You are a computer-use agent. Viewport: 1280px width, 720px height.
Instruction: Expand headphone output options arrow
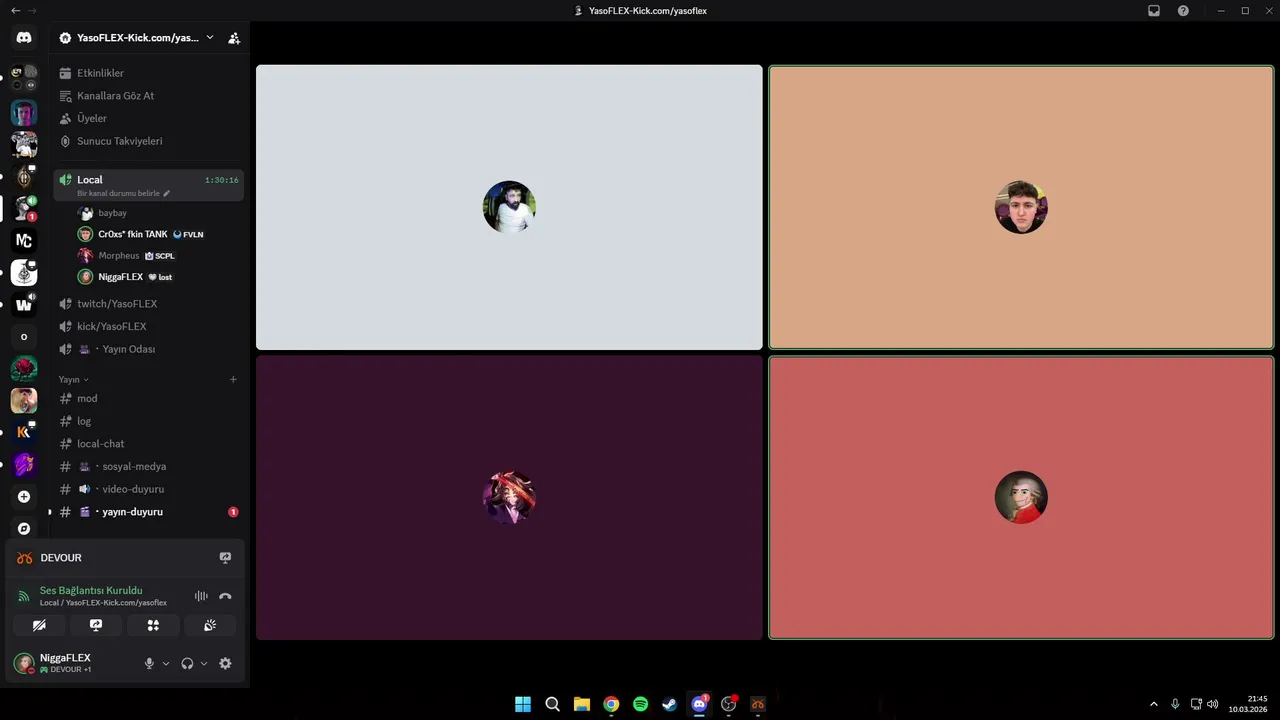pyautogui.click(x=204, y=663)
